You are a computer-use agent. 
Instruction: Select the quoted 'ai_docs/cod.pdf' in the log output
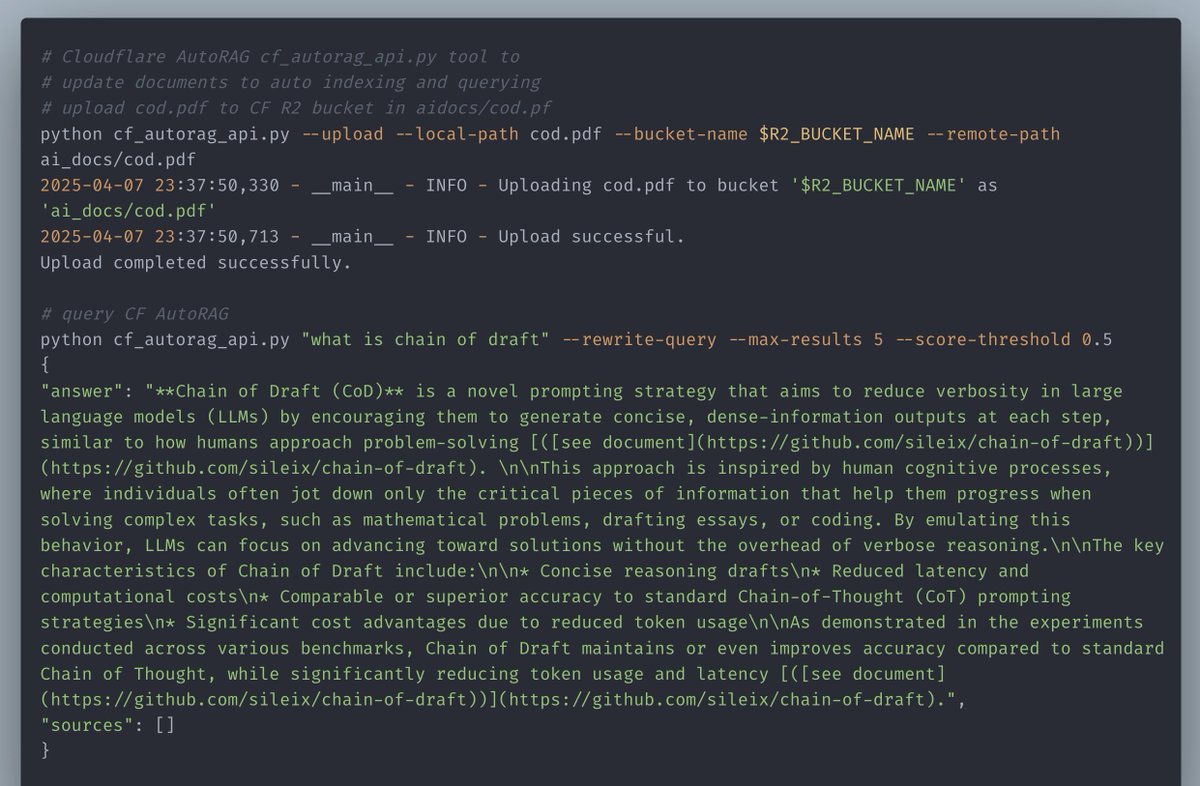[x=129, y=211]
